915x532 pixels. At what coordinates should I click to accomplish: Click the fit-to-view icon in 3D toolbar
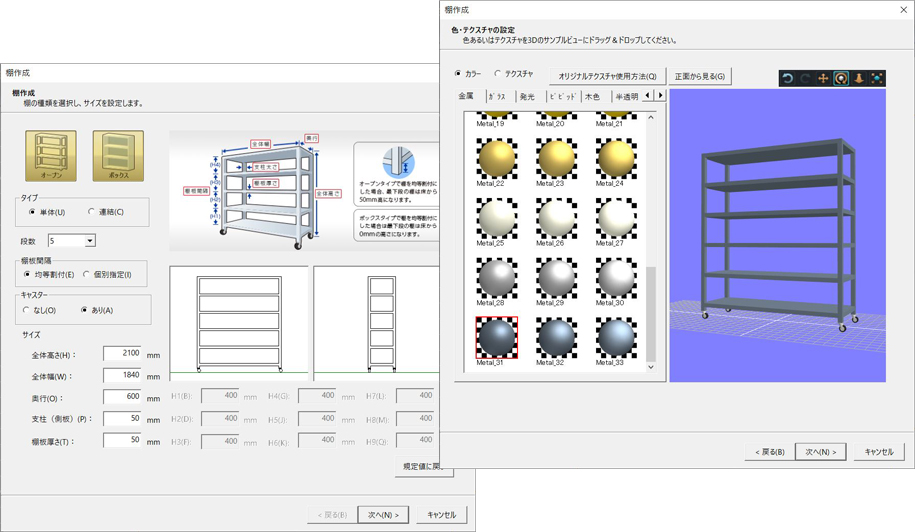[x=877, y=78]
